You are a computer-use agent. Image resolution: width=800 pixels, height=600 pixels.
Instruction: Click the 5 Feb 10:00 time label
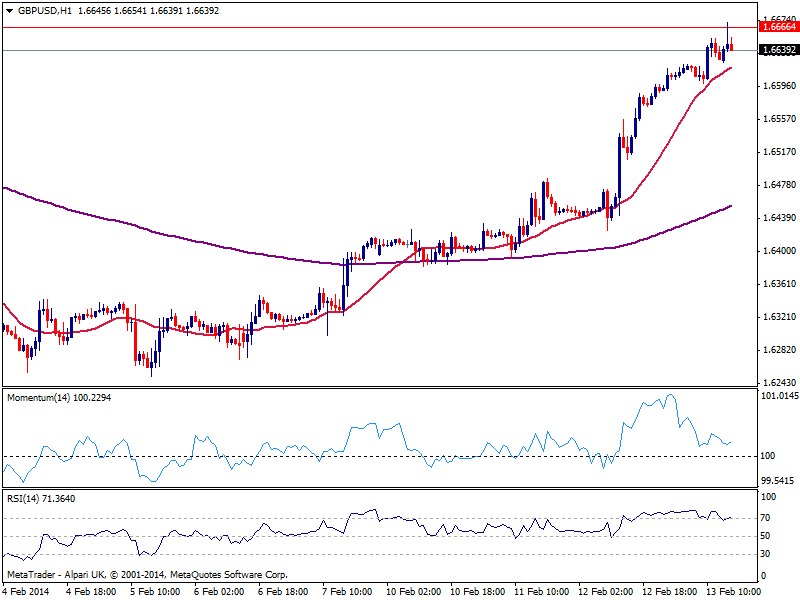click(x=155, y=591)
